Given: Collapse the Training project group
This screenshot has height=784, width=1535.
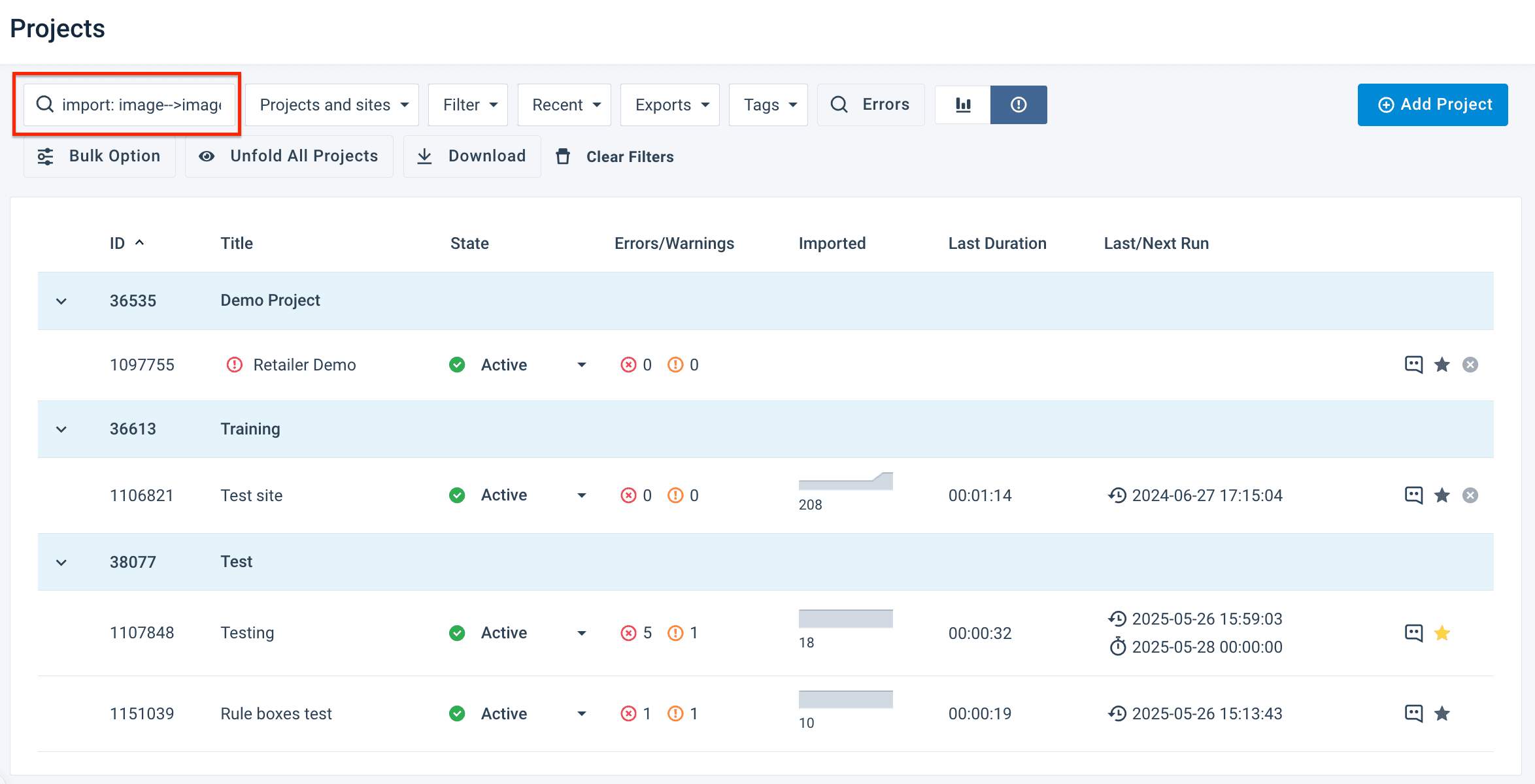Looking at the screenshot, I should click(x=61, y=429).
